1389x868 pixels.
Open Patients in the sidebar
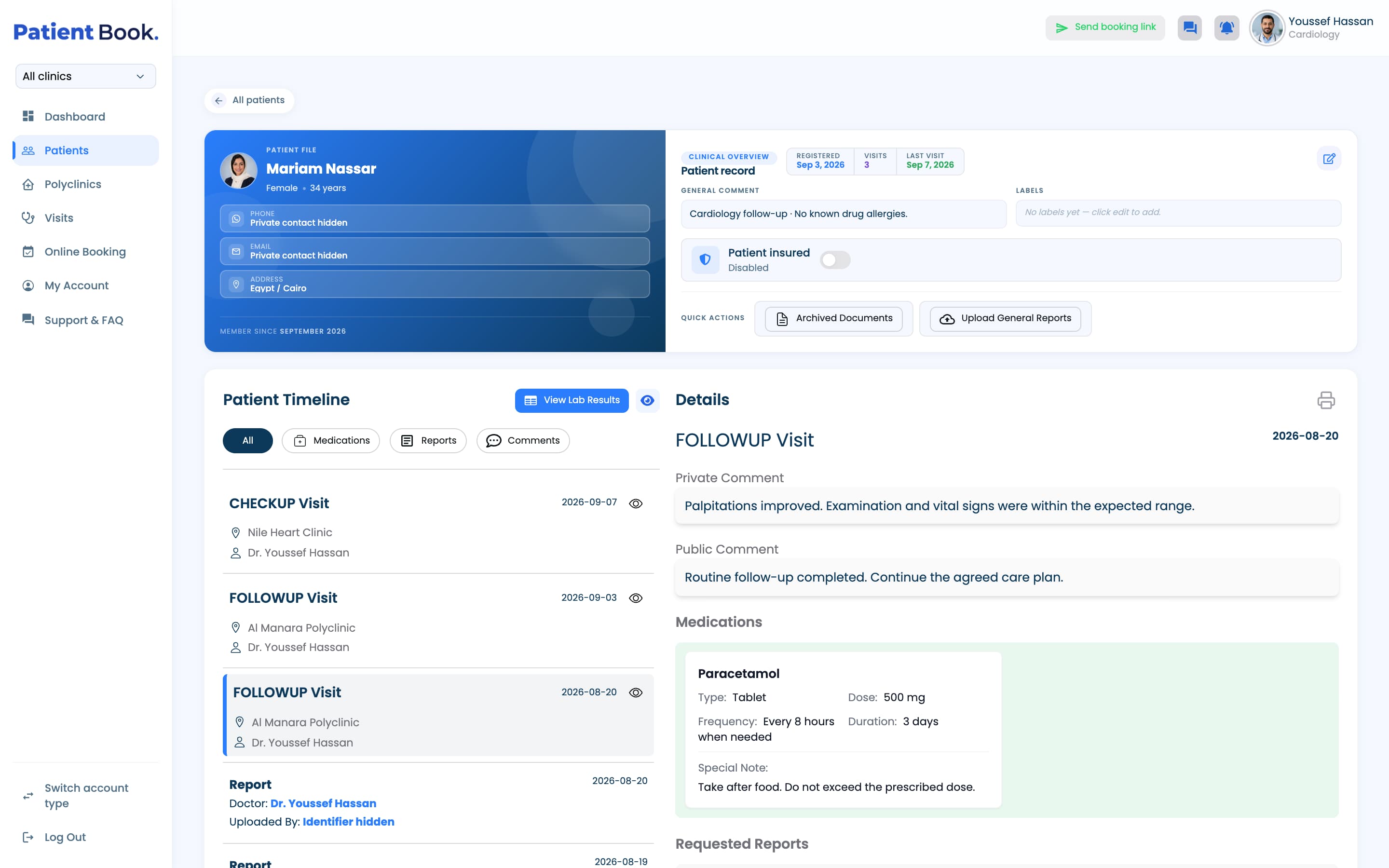85,150
